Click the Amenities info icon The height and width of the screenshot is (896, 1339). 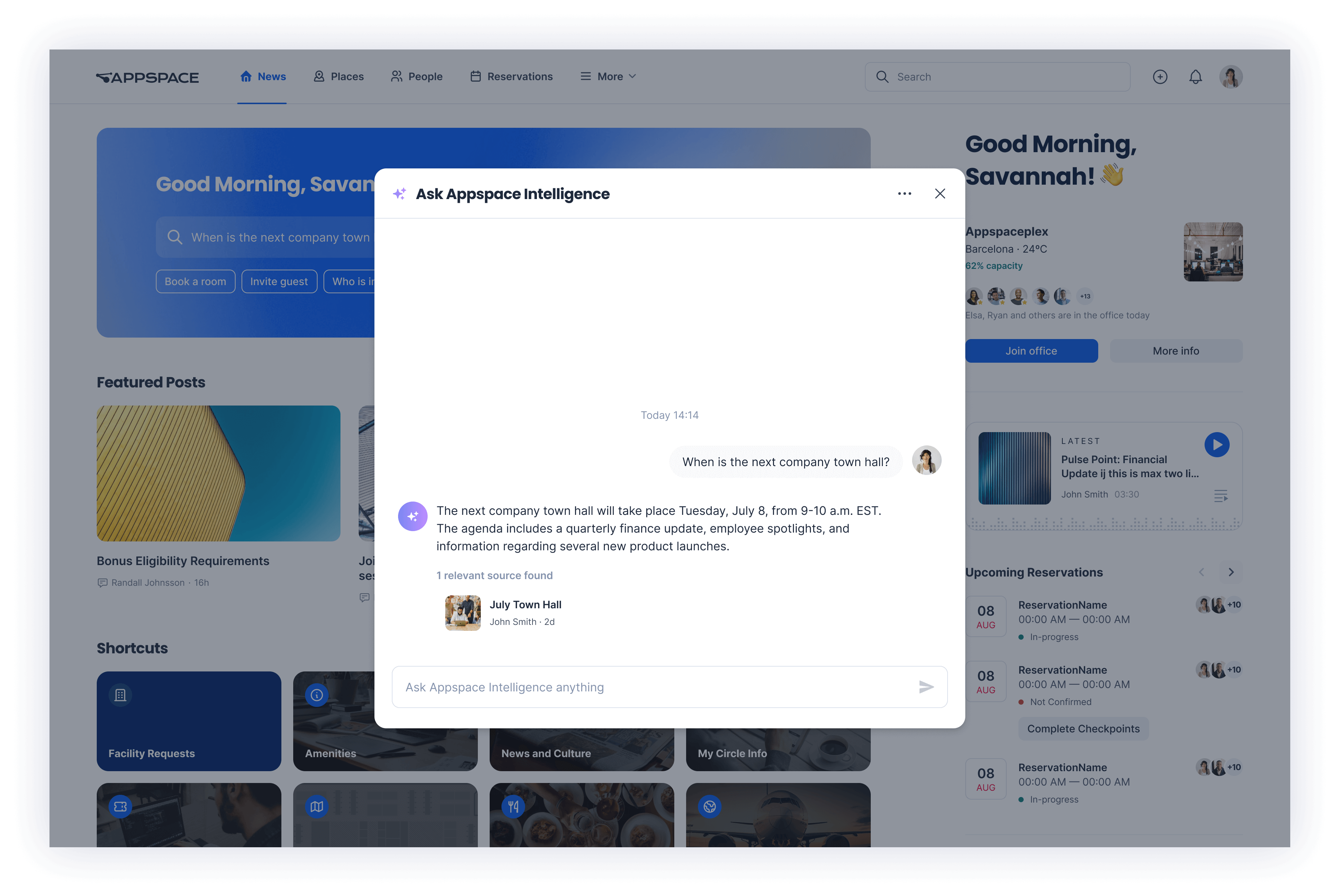click(316, 695)
